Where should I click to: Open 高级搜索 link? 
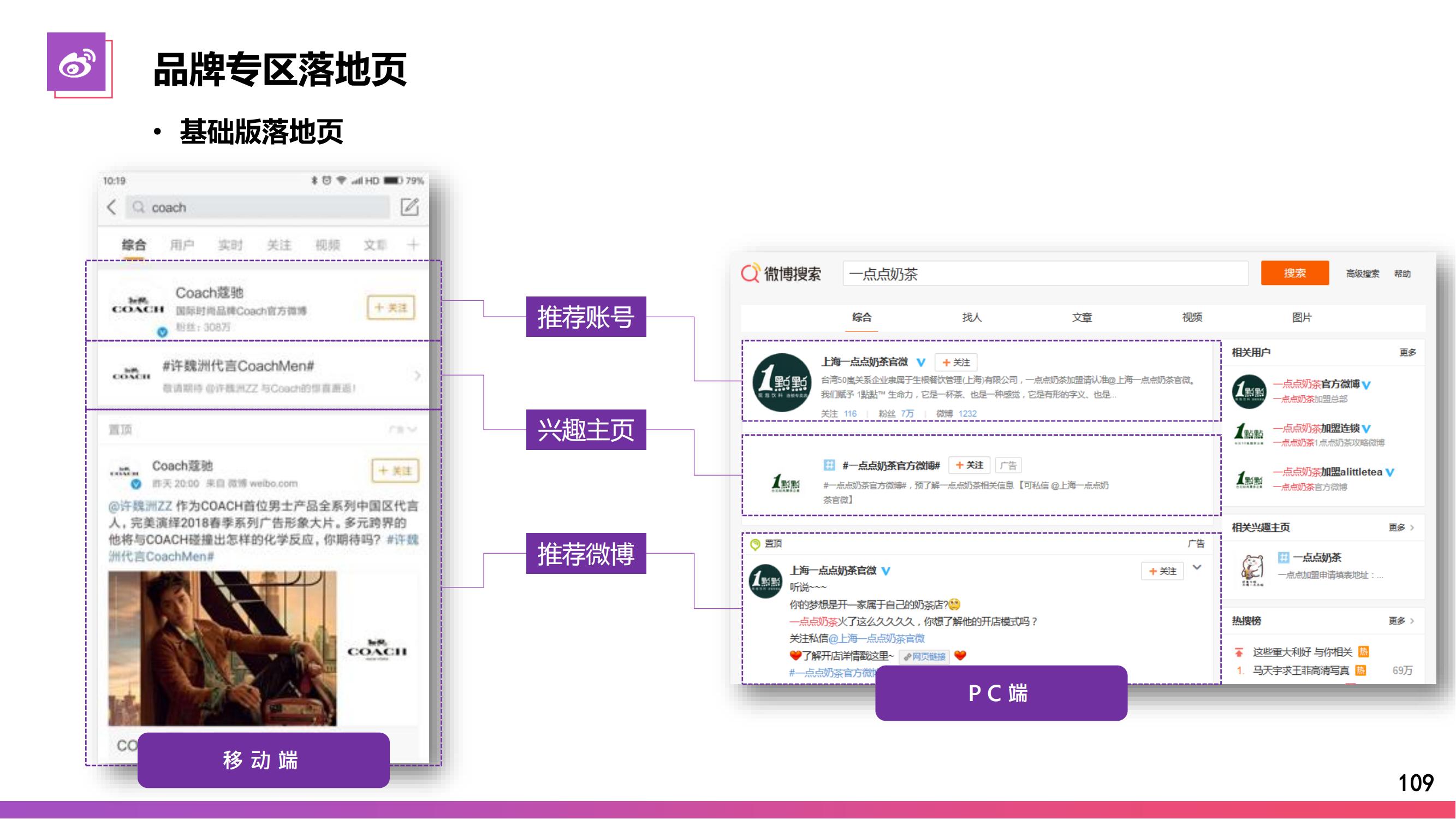click(1362, 274)
